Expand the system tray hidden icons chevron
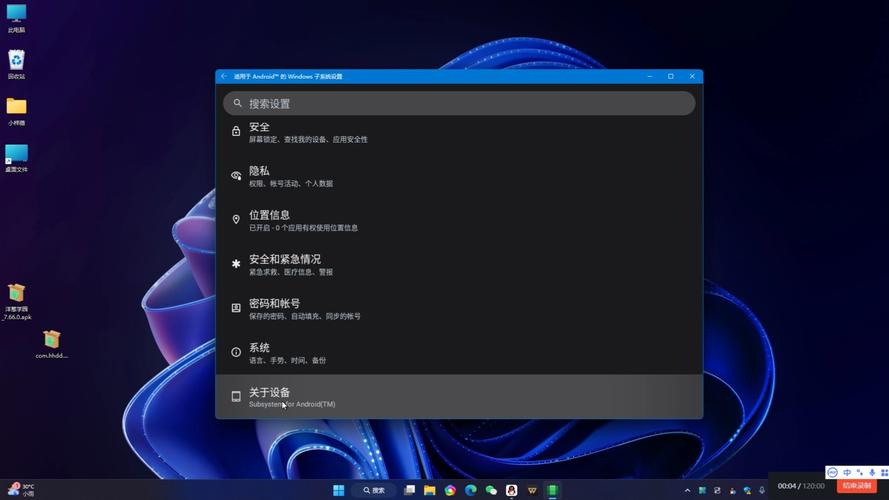 click(x=687, y=490)
